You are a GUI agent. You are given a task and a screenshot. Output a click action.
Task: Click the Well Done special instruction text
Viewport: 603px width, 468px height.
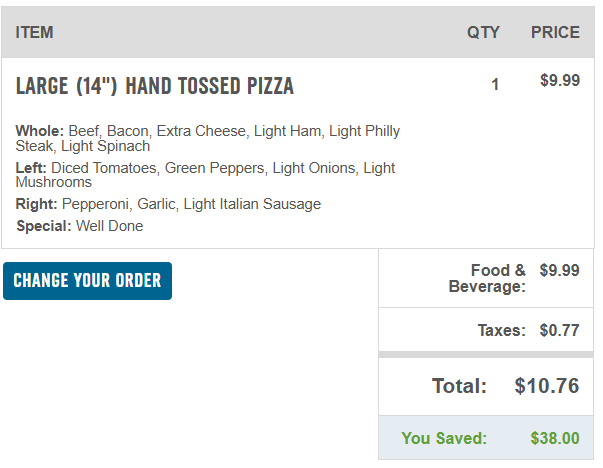(x=110, y=226)
